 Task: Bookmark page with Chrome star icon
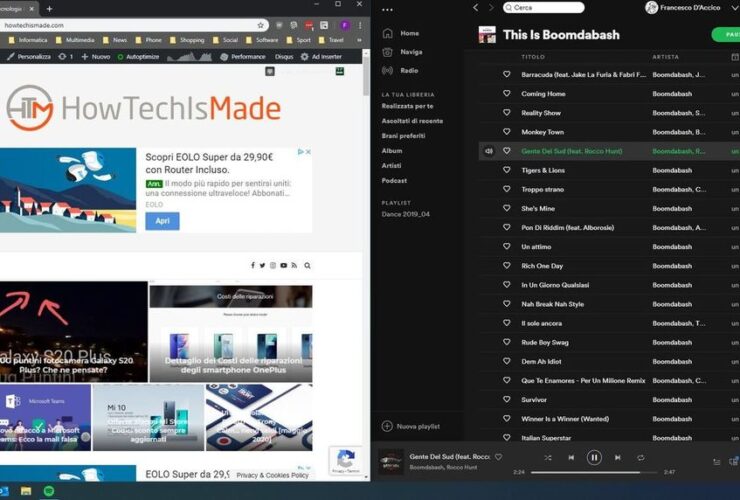point(260,25)
